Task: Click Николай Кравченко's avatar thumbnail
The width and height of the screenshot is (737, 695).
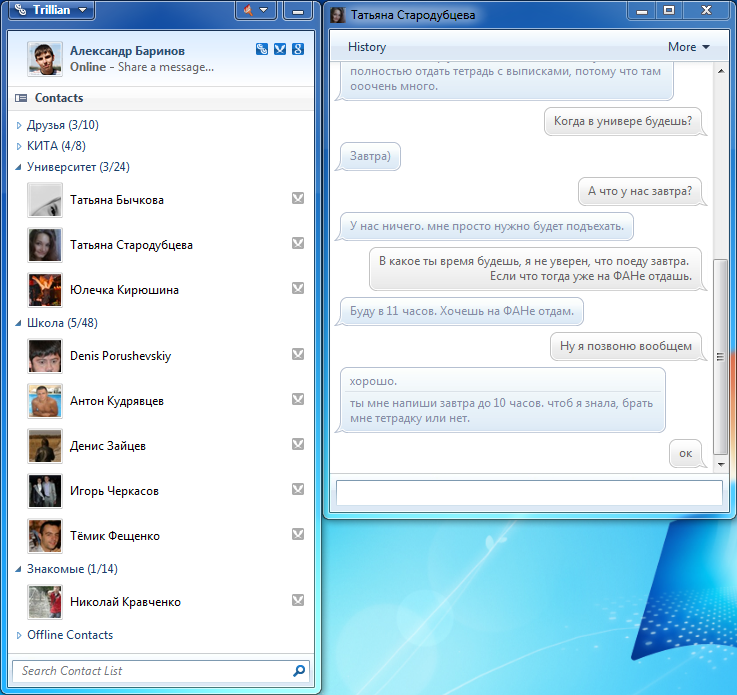Action: point(45,602)
